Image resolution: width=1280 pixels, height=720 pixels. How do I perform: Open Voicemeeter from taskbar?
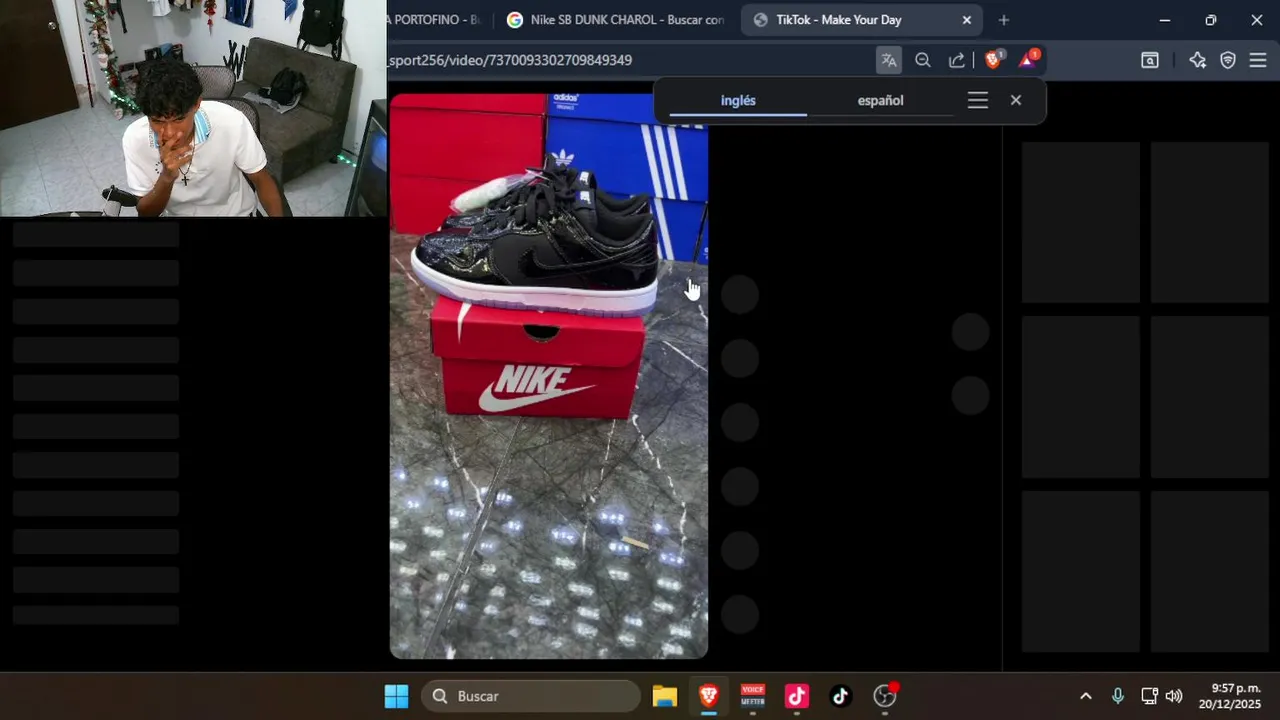(x=753, y=696)
